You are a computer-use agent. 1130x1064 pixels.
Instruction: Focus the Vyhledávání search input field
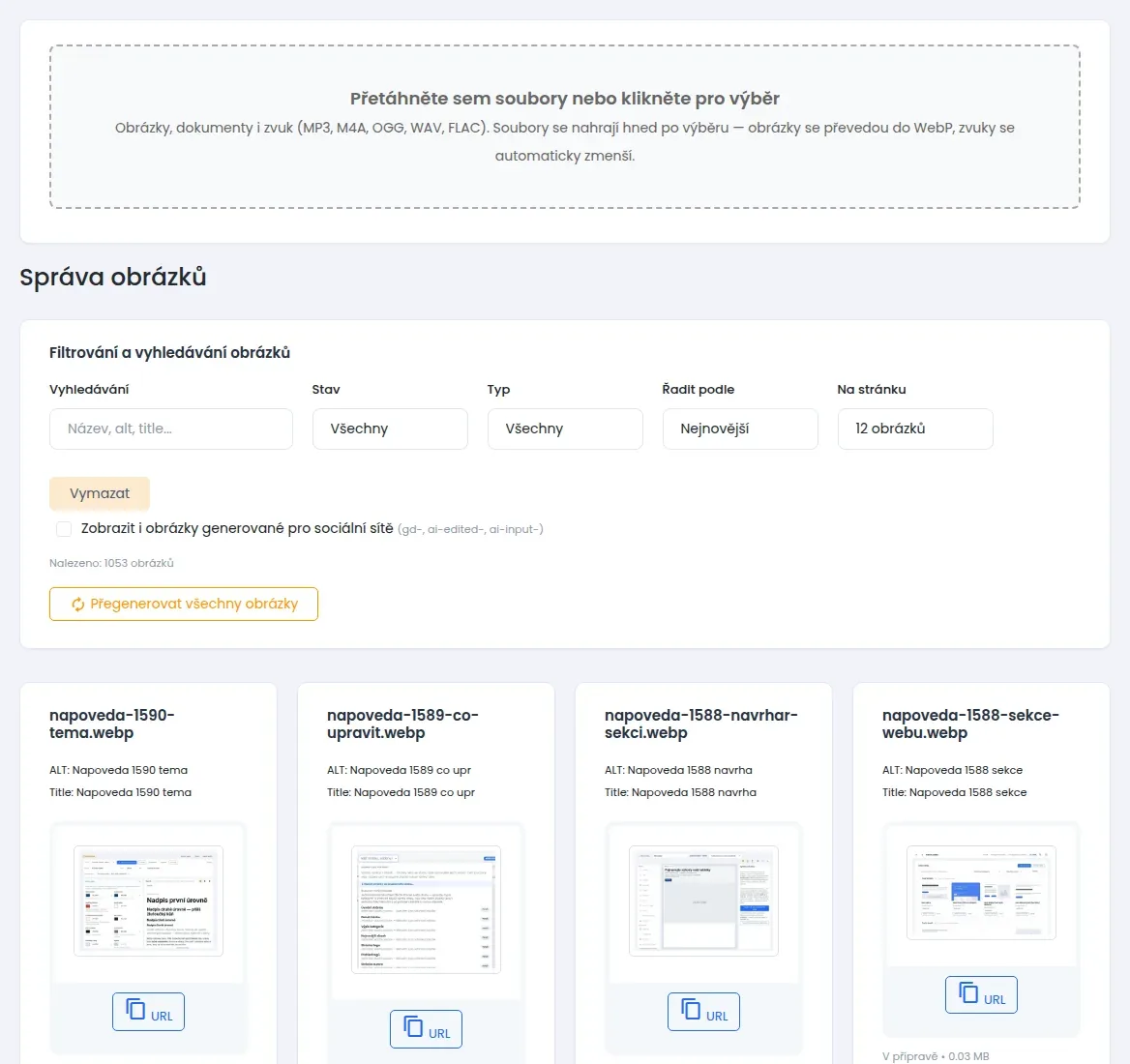(x=171, y=429)
